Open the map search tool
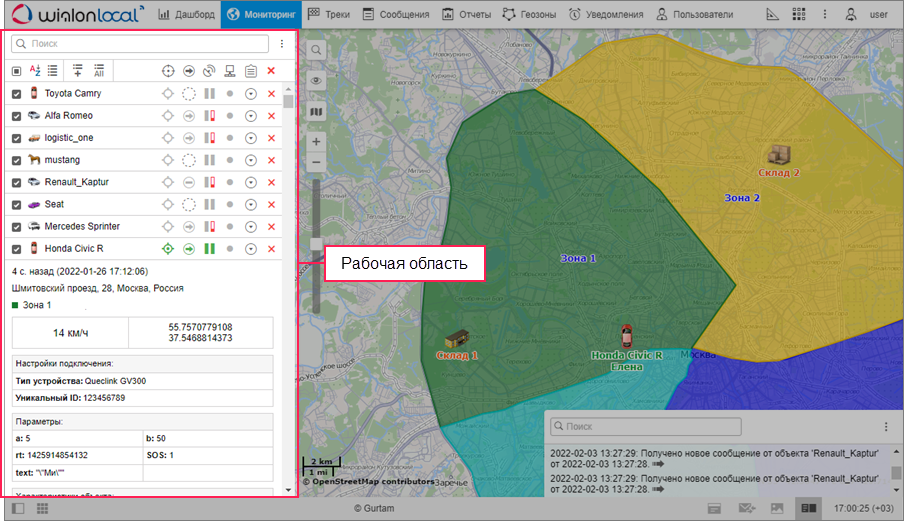This screenshot has width=904, height=521. [x=316, y=50]
